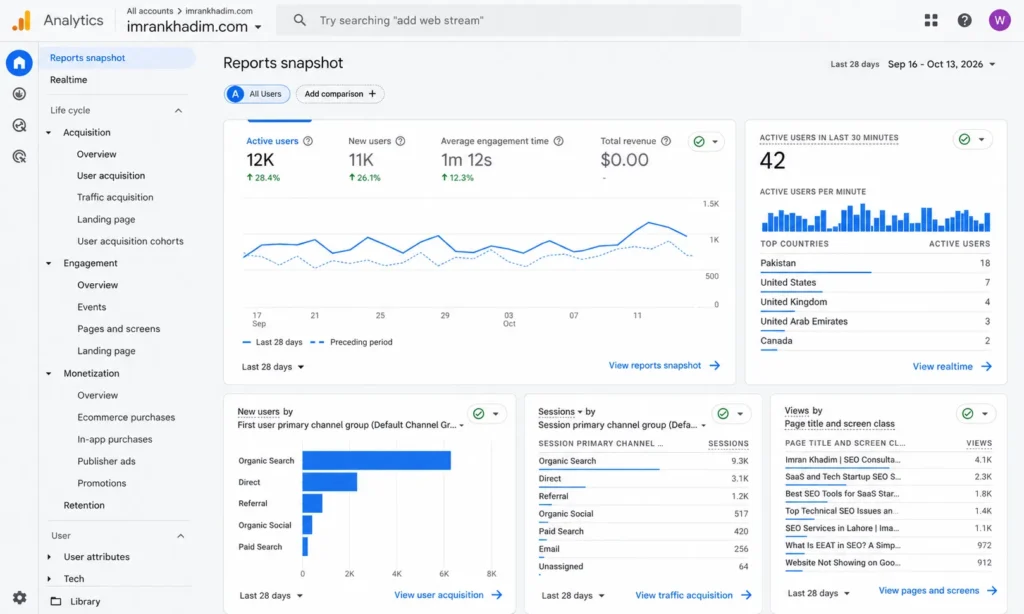Open Ecommerce purchases report
The width and height of the screenshot is (1024, 614).
click(x=126, y=417)
